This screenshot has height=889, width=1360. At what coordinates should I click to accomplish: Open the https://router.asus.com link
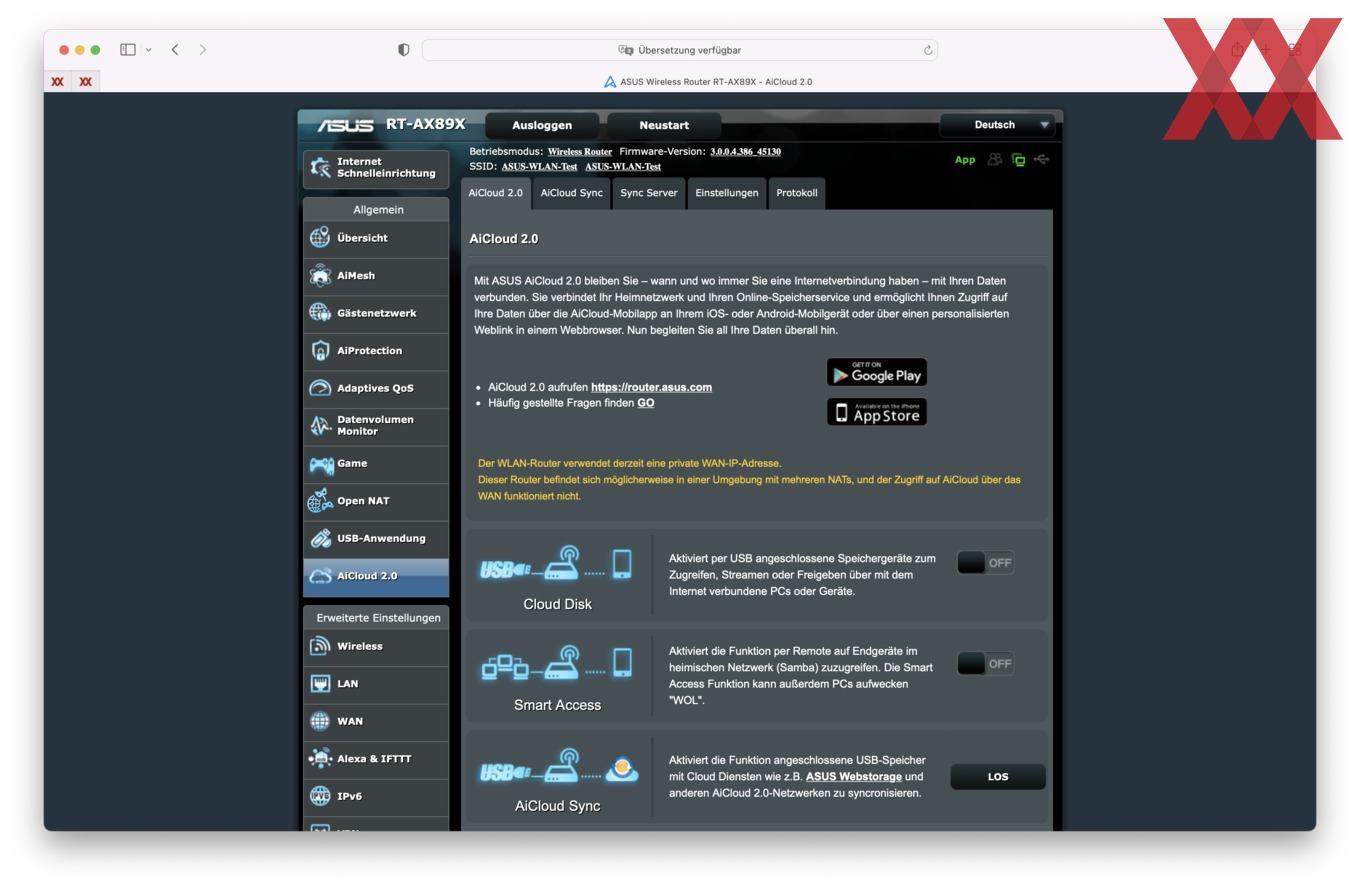click(651, 387)
